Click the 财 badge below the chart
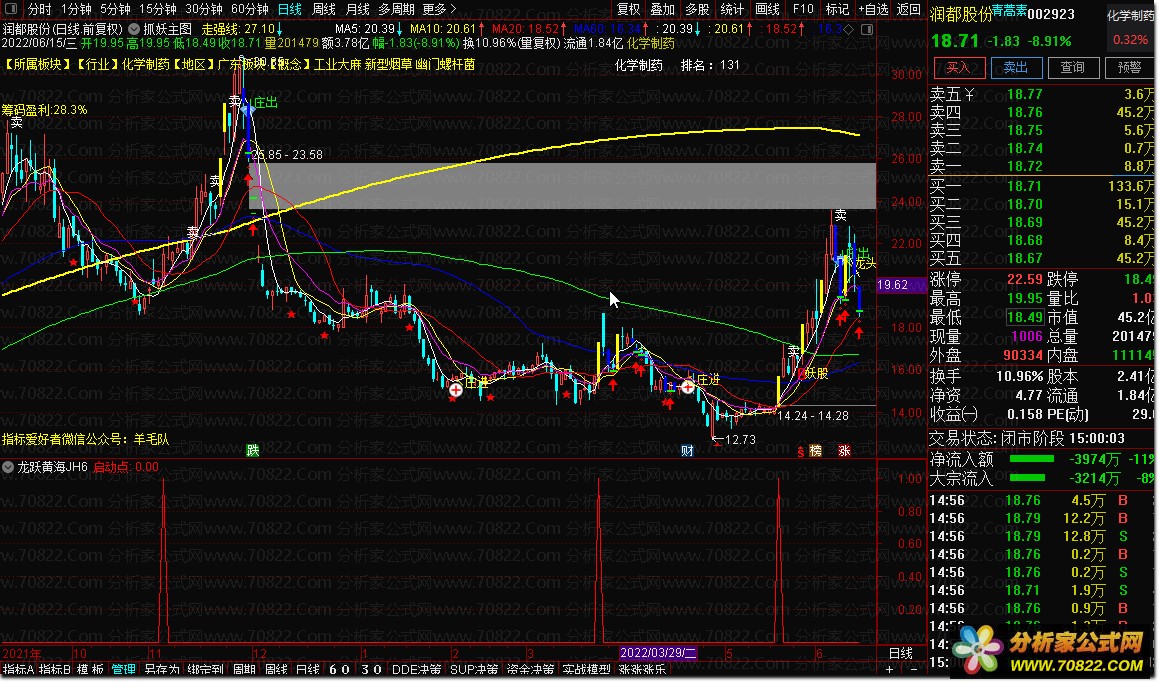This screenshot has height=682, width=1160. point(687,450)
